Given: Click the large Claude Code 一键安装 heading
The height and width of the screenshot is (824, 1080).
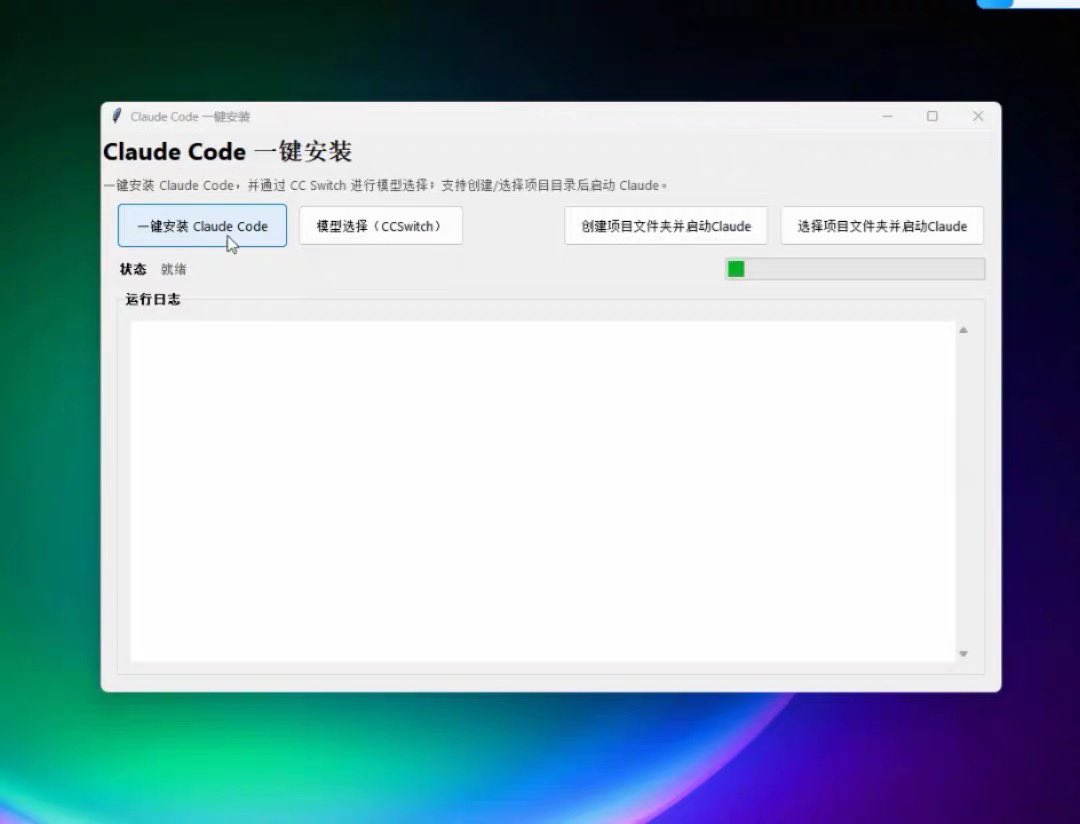Looking at the screenshot, I should 227,152.
